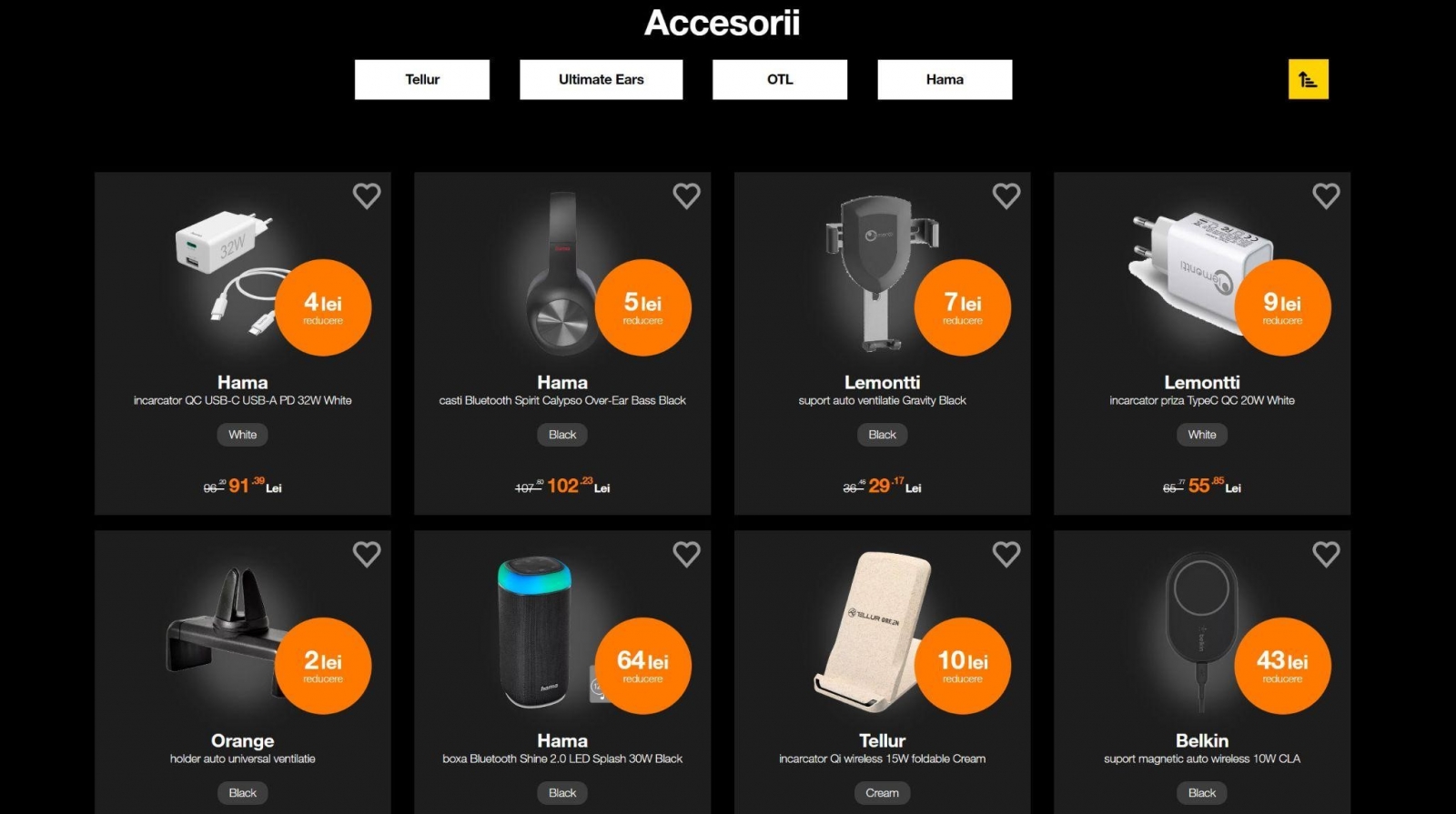This screenshot has width=1456, height=814.
Task: Click heart on Lemontti Gravity car holder
Action: [x=1006, y=196]
